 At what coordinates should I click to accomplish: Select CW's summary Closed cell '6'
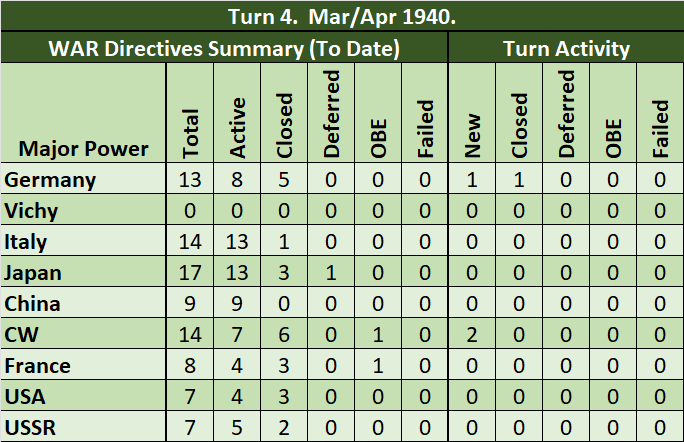pyautogui.click(x=284, y=335)
